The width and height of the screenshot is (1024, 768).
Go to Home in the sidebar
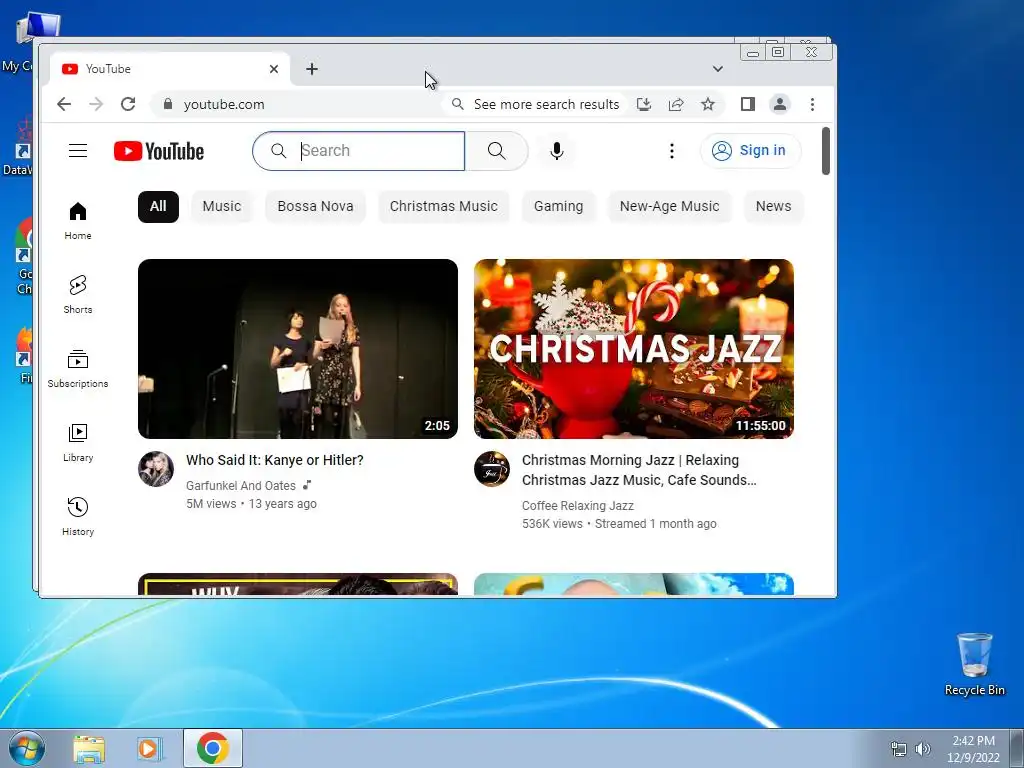[x=78, y=221]
